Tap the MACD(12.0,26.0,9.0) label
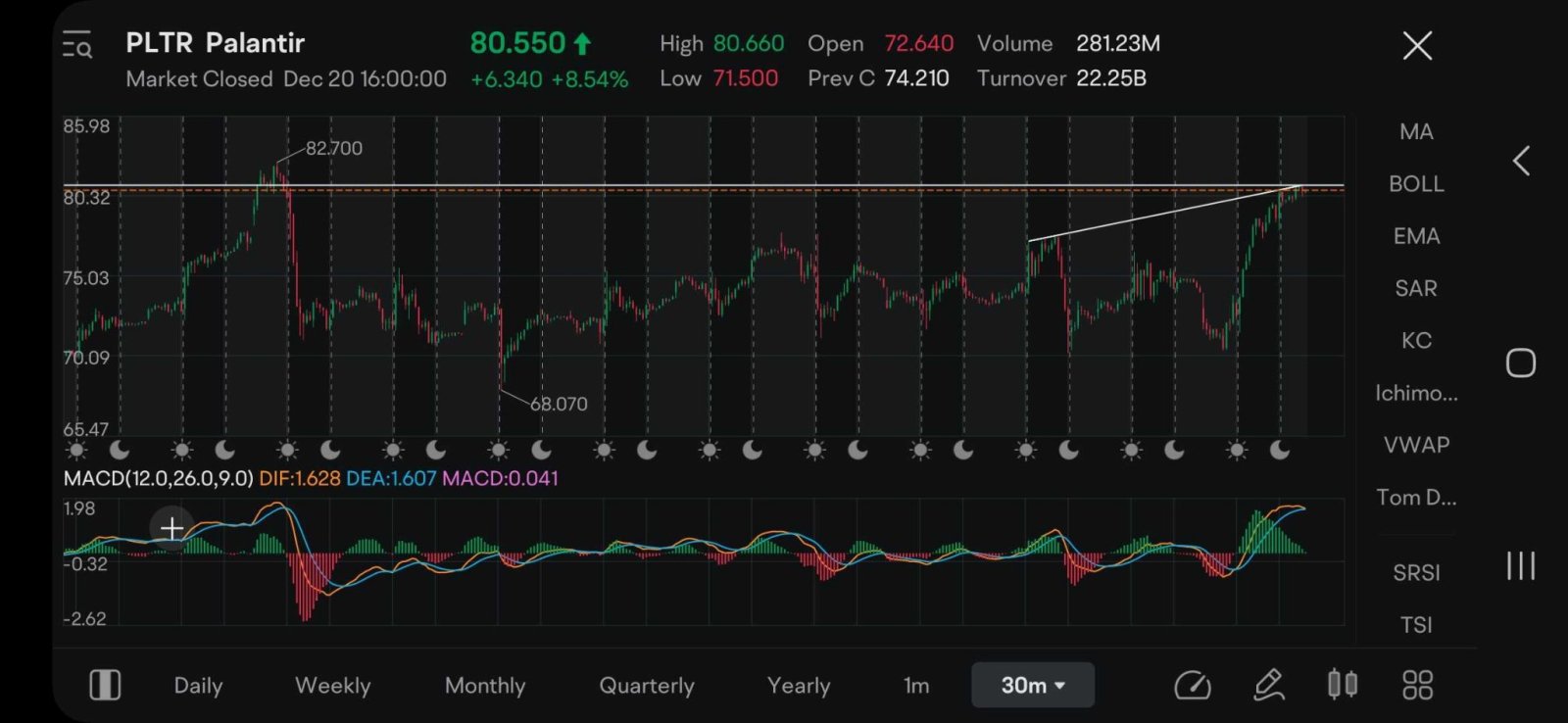The height and width of the screenshot is (723, 1568). (159, 478)
